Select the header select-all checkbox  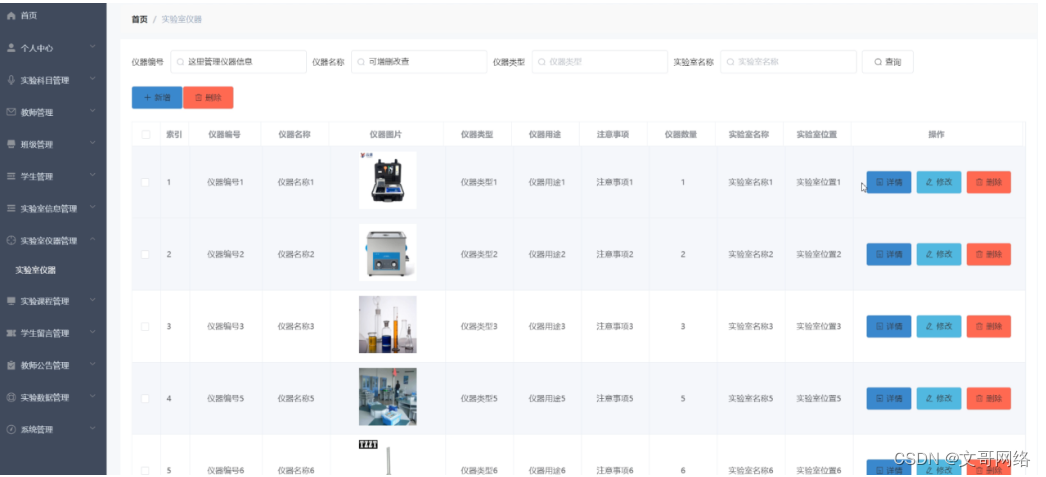145,135
